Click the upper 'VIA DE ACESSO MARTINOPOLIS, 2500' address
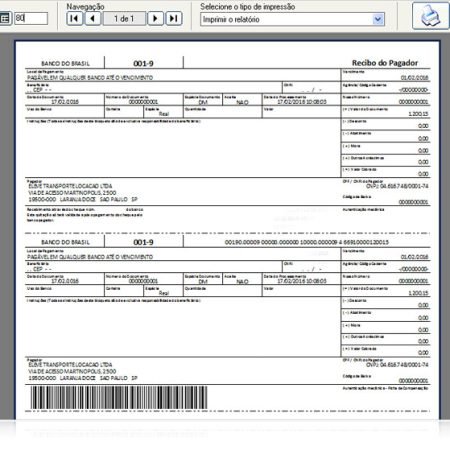 tap(72, 193)
